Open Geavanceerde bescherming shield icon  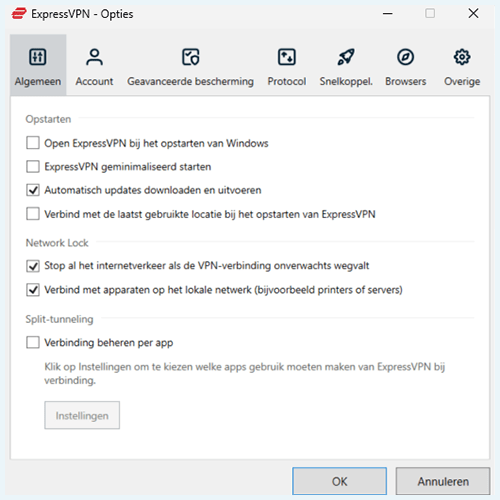[190, 57]
